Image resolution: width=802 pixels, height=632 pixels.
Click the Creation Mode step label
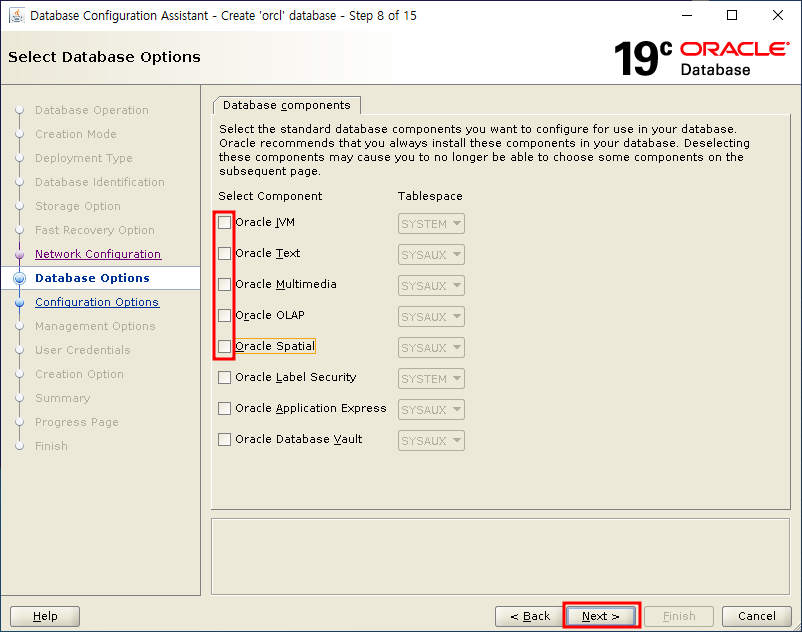coord(76,134)
